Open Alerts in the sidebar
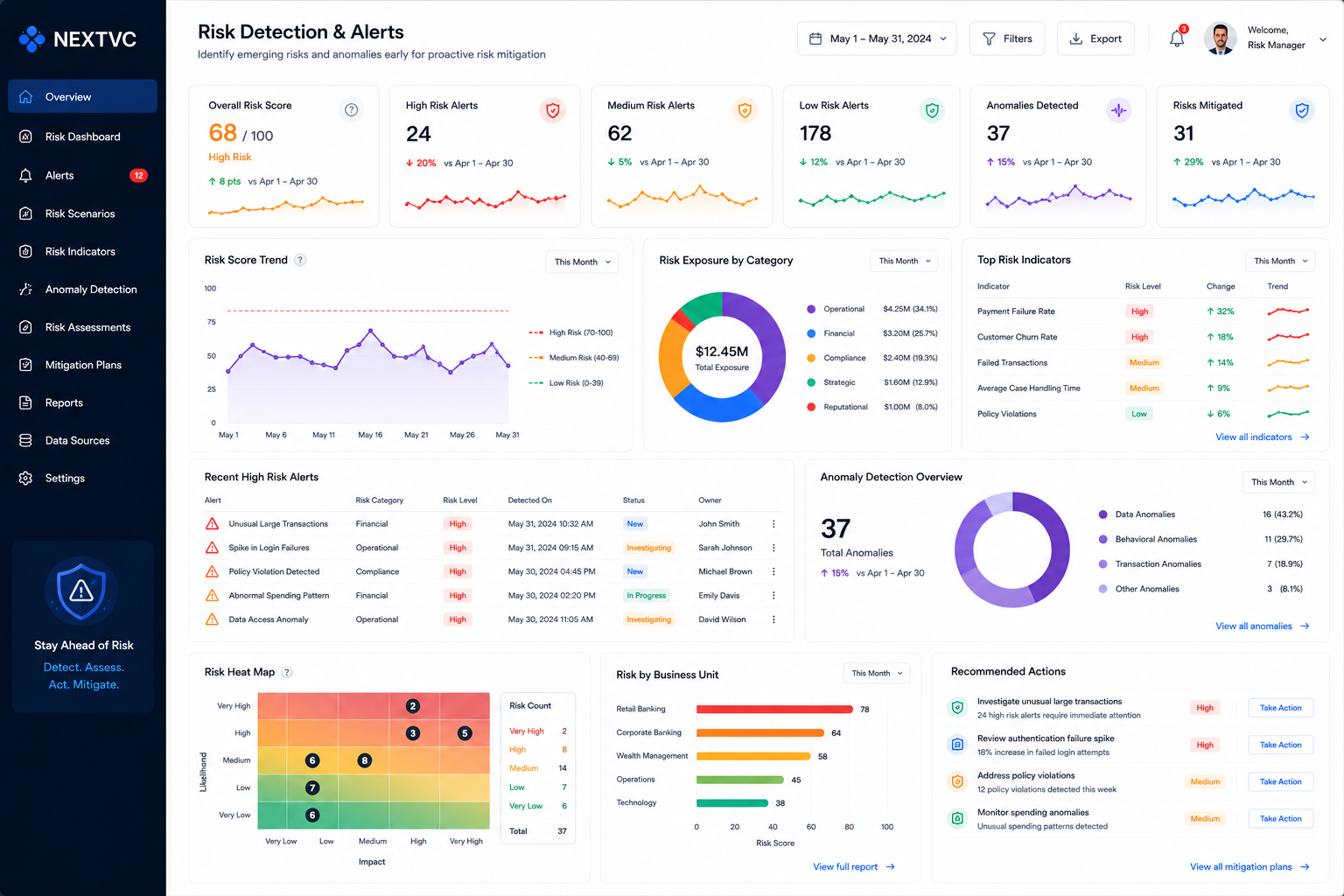 (82, 175)
